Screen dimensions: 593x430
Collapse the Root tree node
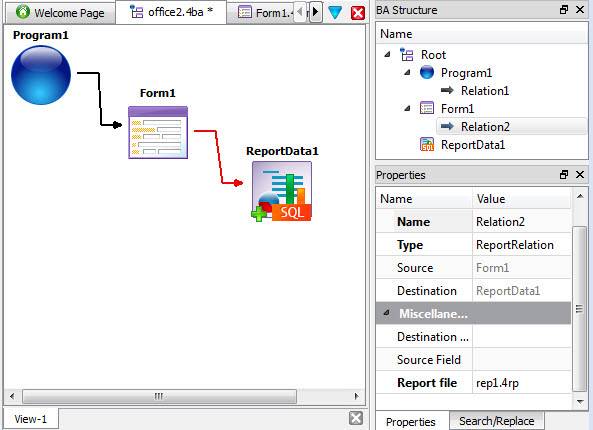tap(387, 54)
